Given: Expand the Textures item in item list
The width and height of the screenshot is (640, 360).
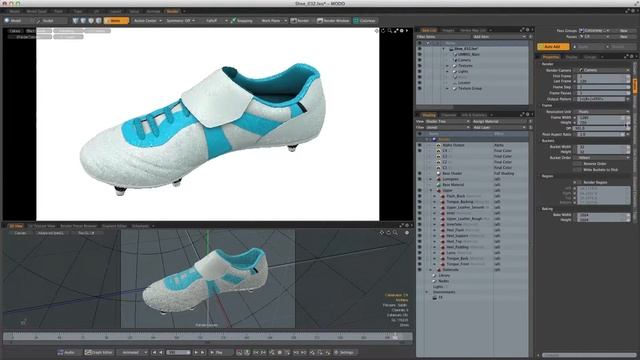Looking at the screenshot, I should point(447,66).
